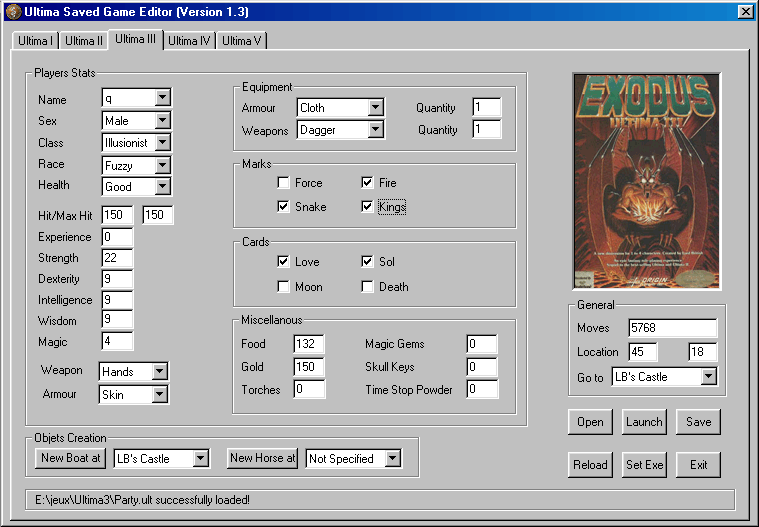
Task: Click the Food input field
Action: pyautogui.click(x=309, y=344)
